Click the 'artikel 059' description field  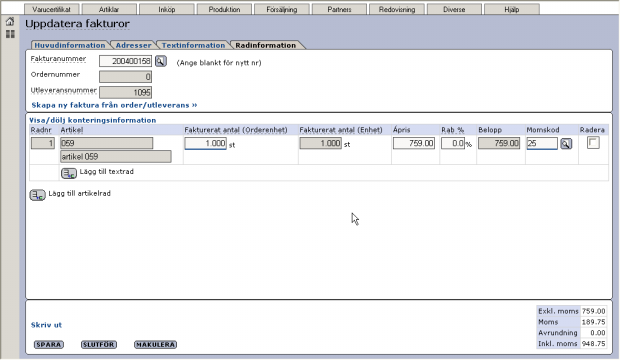pyautogui.click(x=116, y=157)
